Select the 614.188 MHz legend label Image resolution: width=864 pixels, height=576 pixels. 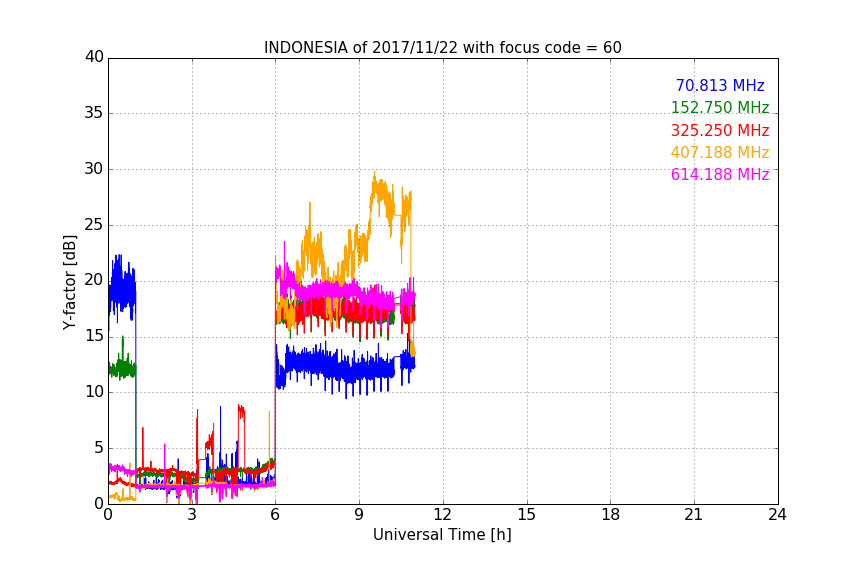point(720,175)
